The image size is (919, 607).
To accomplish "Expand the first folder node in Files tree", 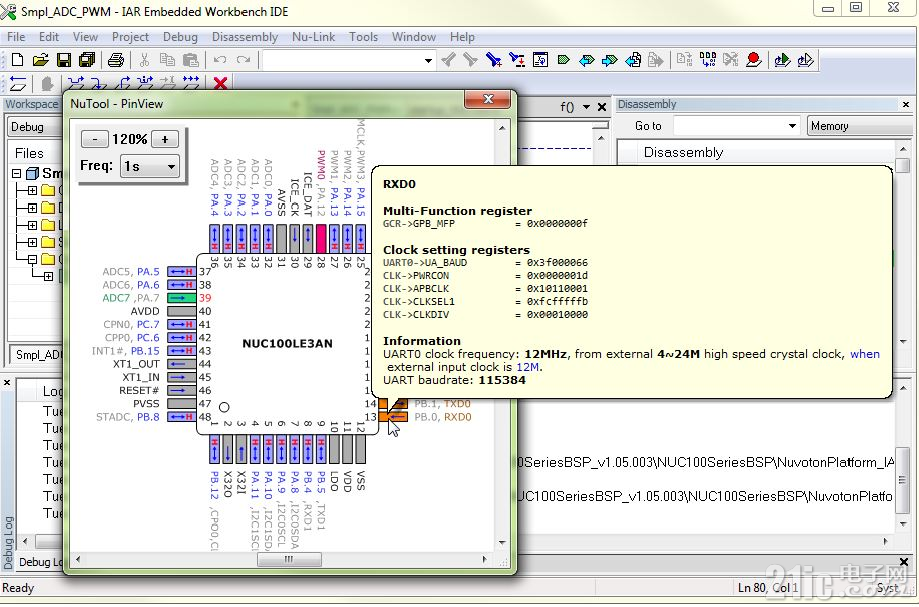I will pos(32,190).
